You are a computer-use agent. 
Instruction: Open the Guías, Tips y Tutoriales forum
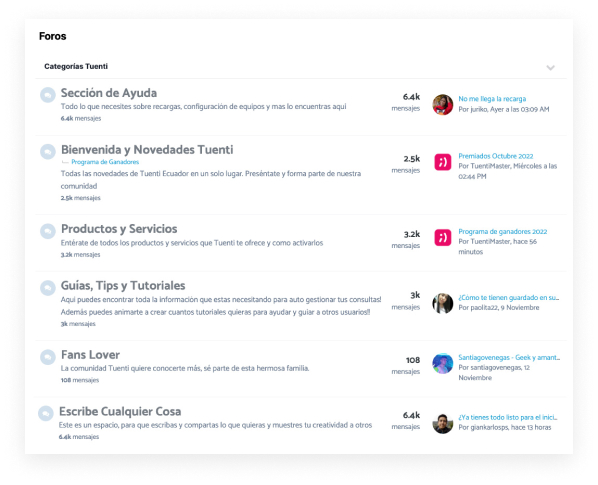pyautogui.click(x=123, y=286)
